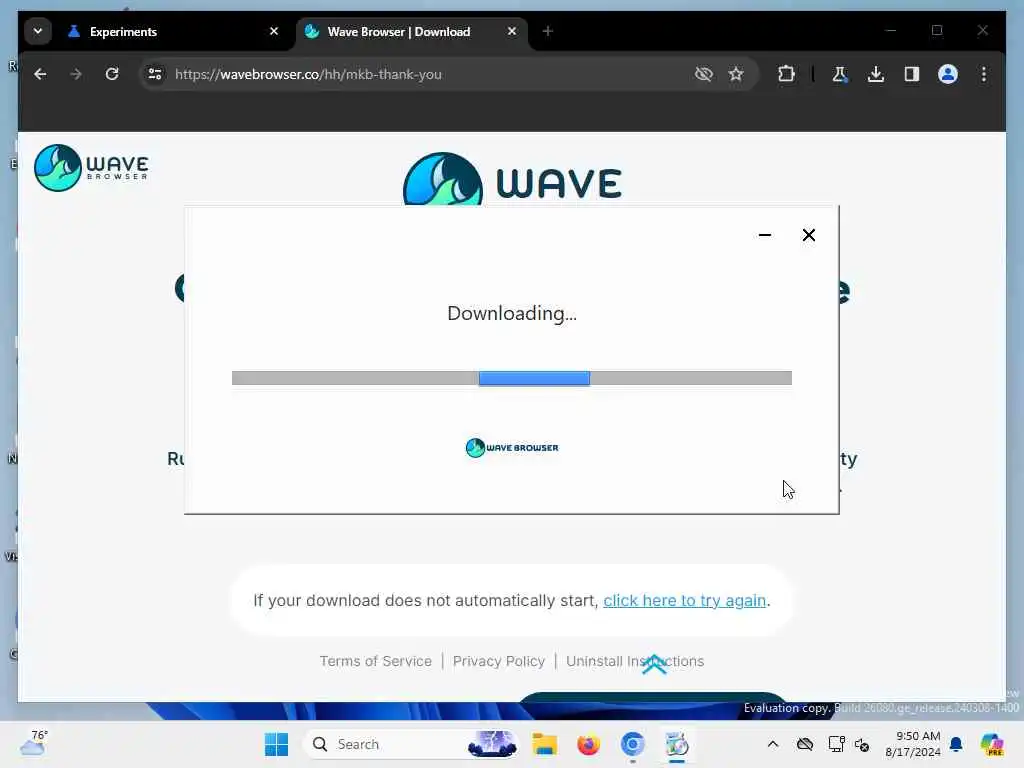Click the scroll-to-top double chevron
The height and width of the screenshot is (768, 1024).
(654, 664)
